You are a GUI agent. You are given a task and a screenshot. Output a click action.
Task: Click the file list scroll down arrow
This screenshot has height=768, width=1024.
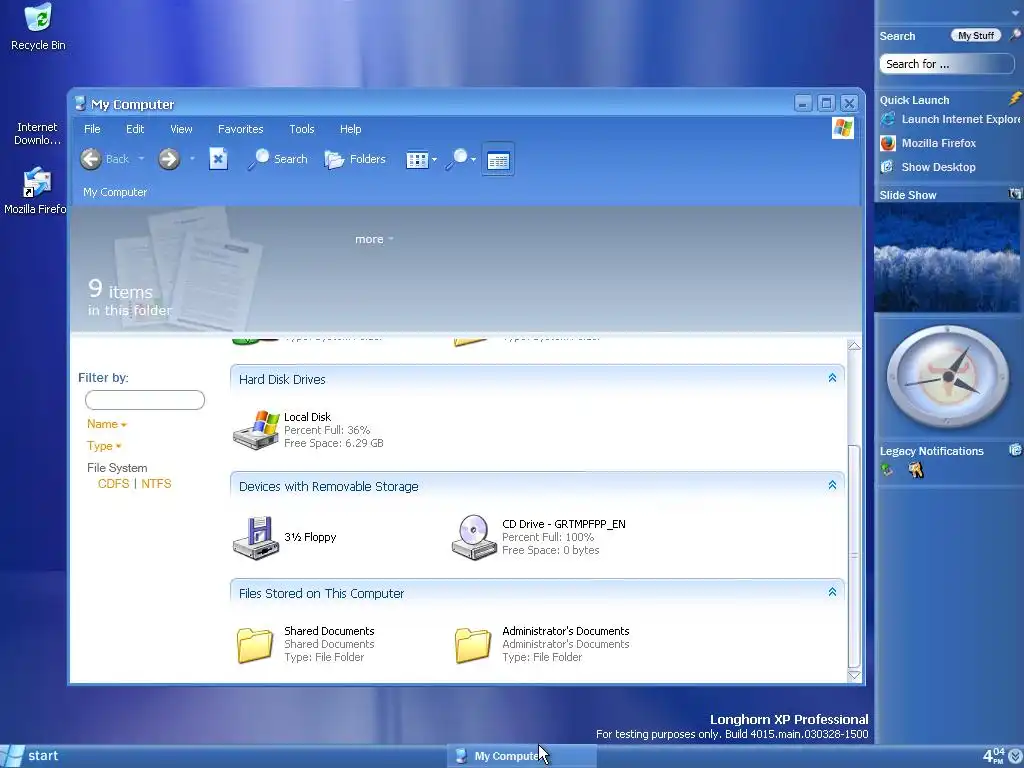(x=854, y=675)
